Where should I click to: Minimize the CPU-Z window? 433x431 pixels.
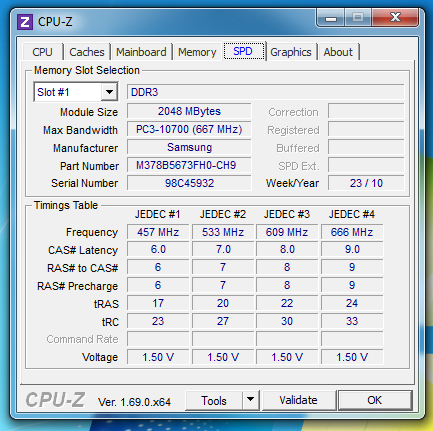(331, 18)
